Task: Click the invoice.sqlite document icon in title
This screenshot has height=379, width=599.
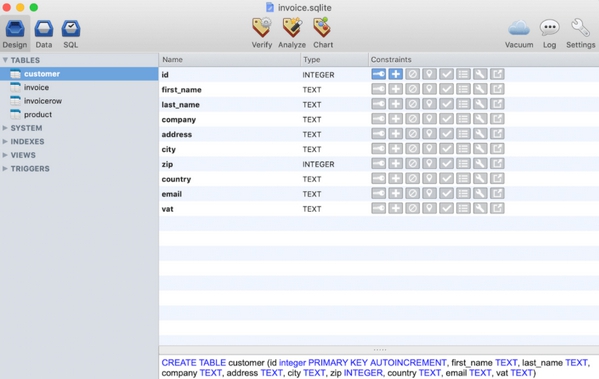Action: tap(270, 7)
